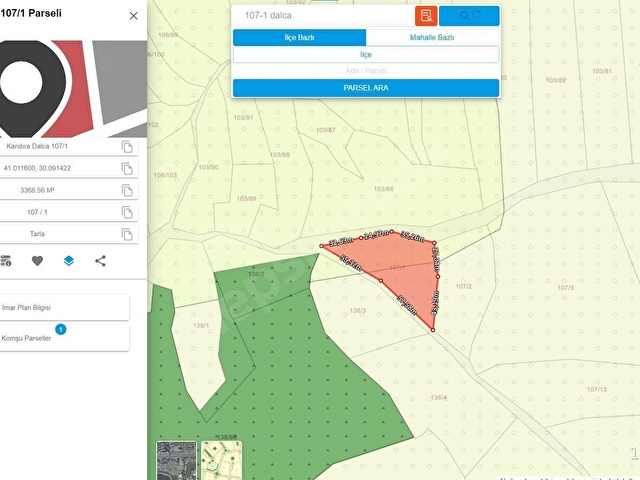
Task: Click parcel label 103/86 on map
Action: point(384,189)
